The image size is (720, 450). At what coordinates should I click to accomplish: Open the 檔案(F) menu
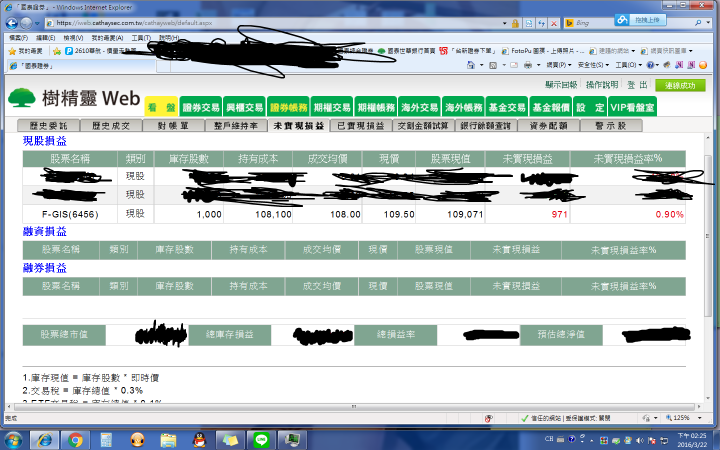(x=18, y=38)
